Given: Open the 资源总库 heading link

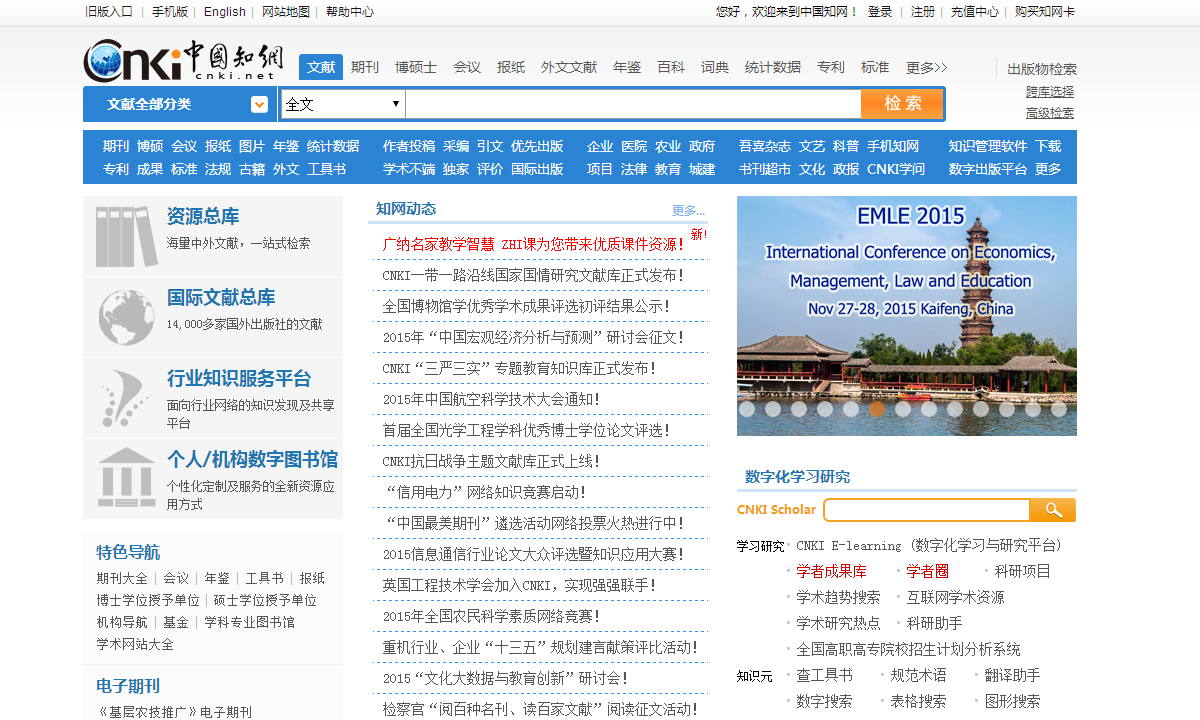Looking at the screenshot, I should pyautogui.click(x=203, y=216).
